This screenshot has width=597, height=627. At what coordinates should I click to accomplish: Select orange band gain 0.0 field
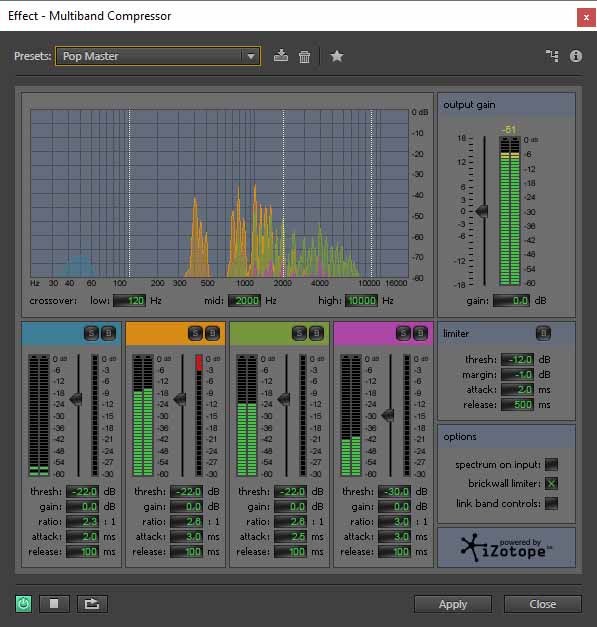[186, 506]
